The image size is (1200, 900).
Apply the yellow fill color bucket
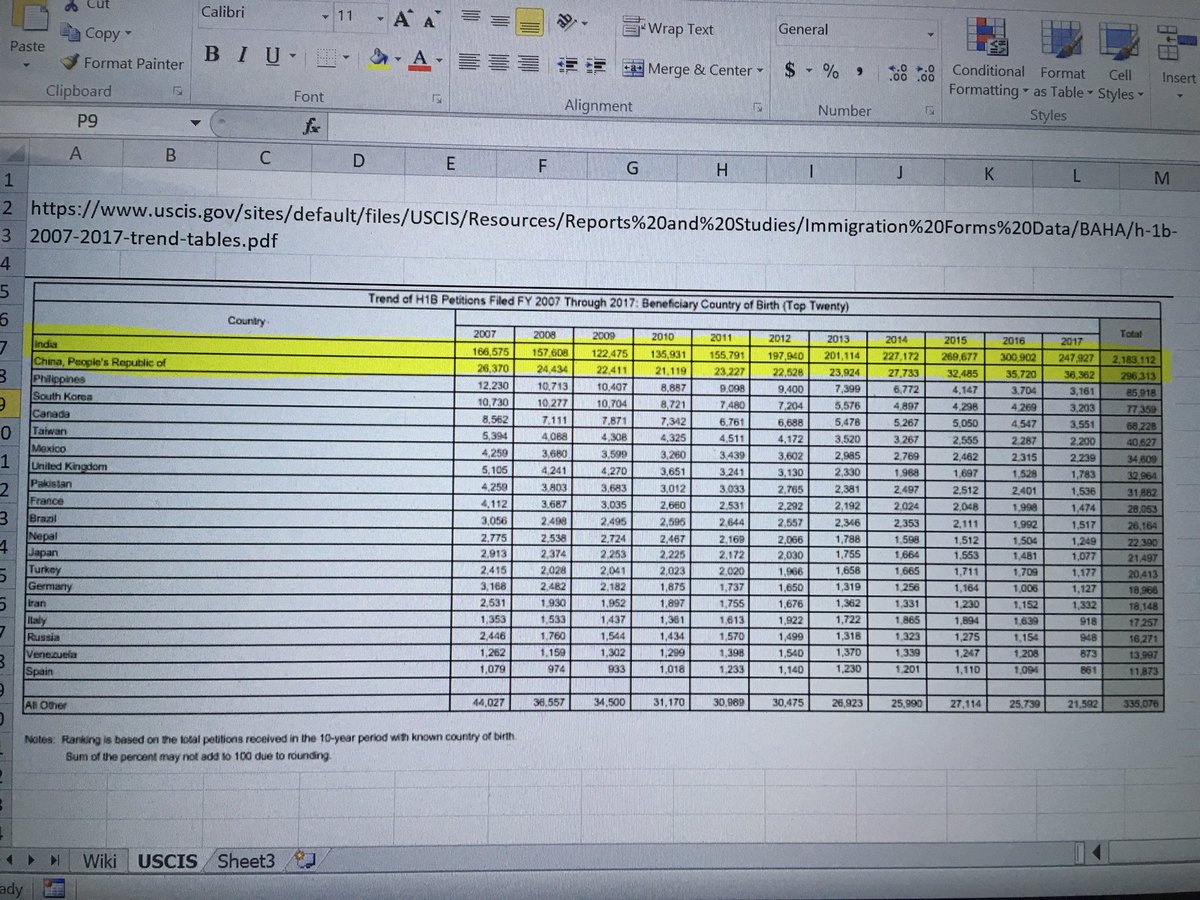click(x=378, y=60)
